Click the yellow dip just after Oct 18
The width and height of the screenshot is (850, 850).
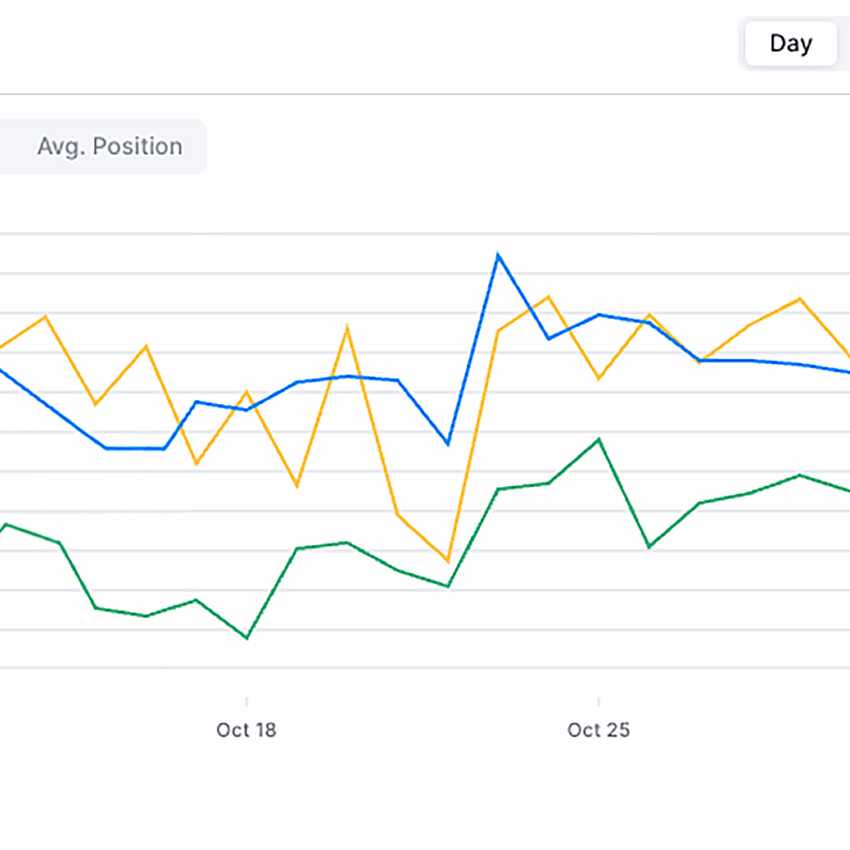click(296, 486)
